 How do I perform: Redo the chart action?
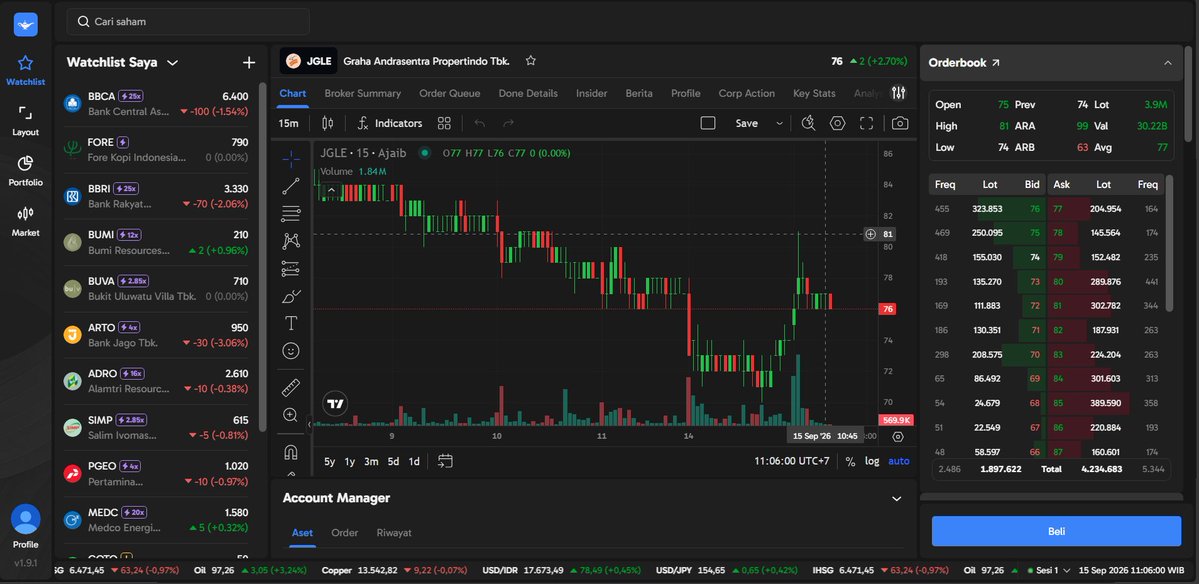pyautogui.click(x=509, y=123)
